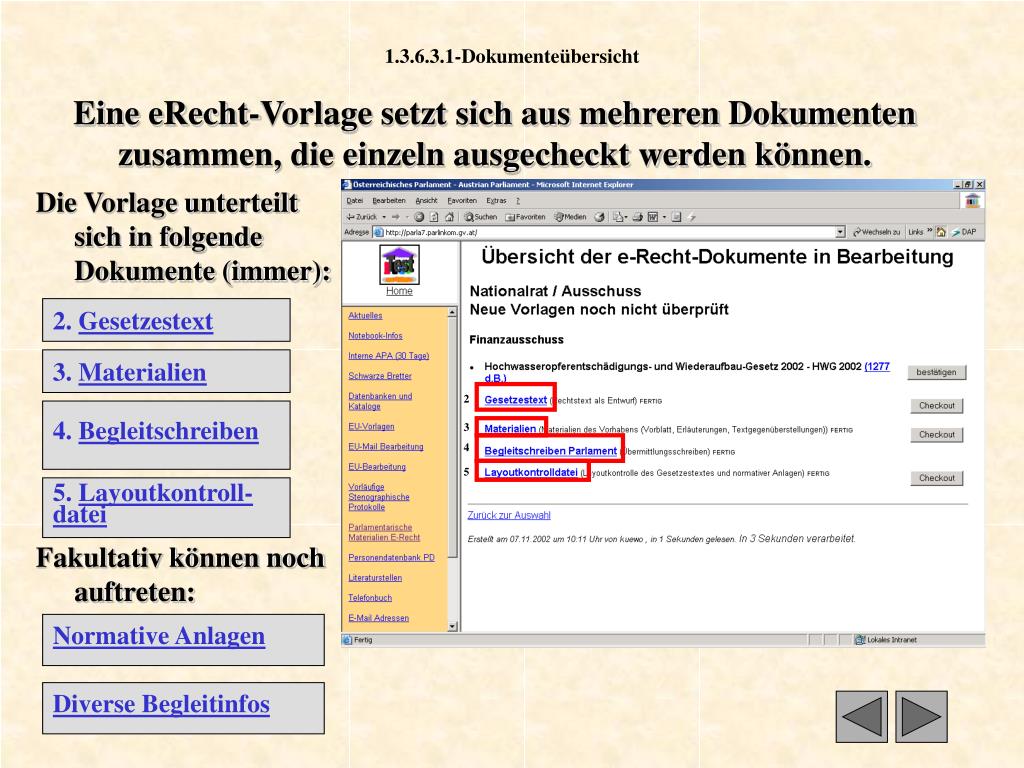Open the Datei menu
The image size is (1024, 768).
click(355, 200)
